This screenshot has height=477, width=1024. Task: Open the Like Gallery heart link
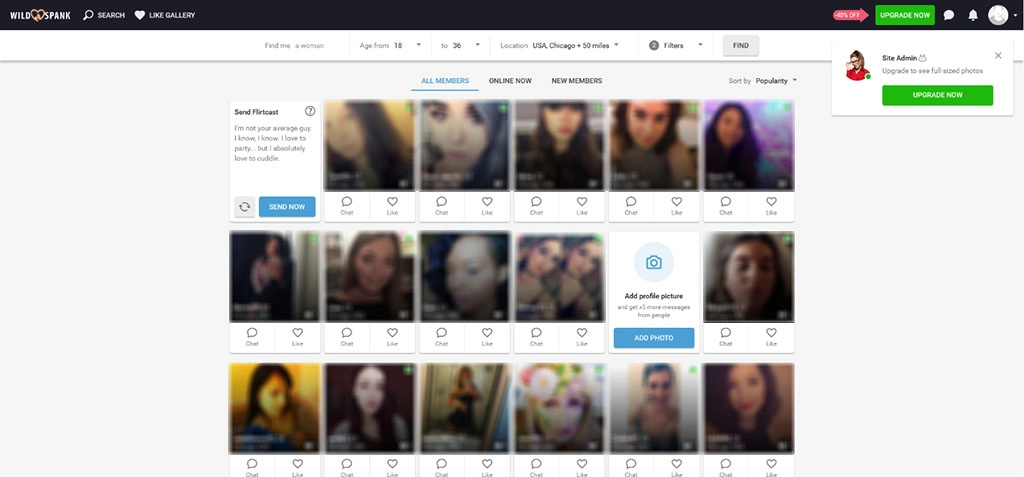(165, 15)
